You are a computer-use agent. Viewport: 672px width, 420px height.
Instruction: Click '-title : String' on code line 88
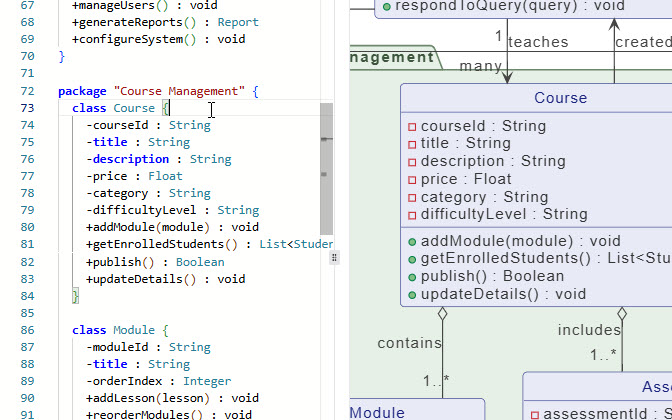[138, 364]
